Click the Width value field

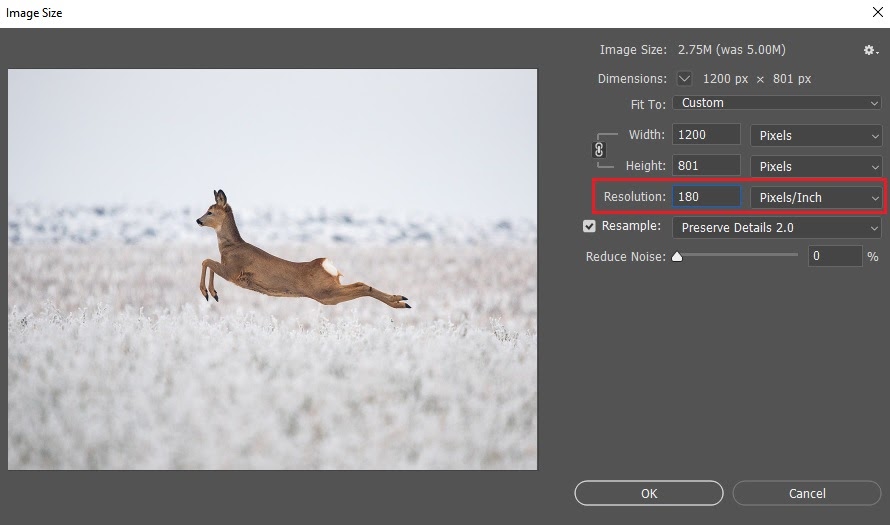pyautogui.click(x=706, y=135)
